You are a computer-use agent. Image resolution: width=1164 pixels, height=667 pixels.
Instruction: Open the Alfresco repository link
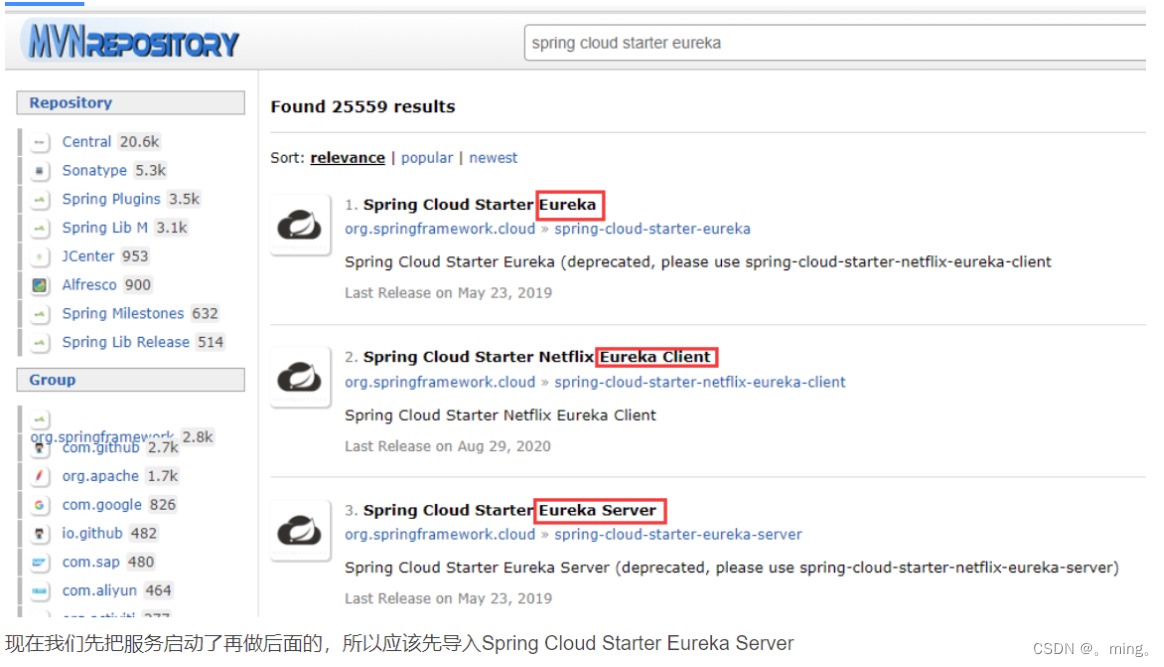point(90,285)
